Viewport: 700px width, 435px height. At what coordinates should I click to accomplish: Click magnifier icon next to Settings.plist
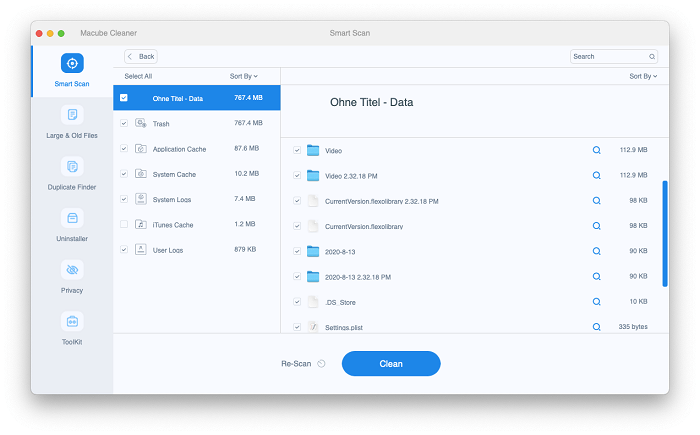597,327
